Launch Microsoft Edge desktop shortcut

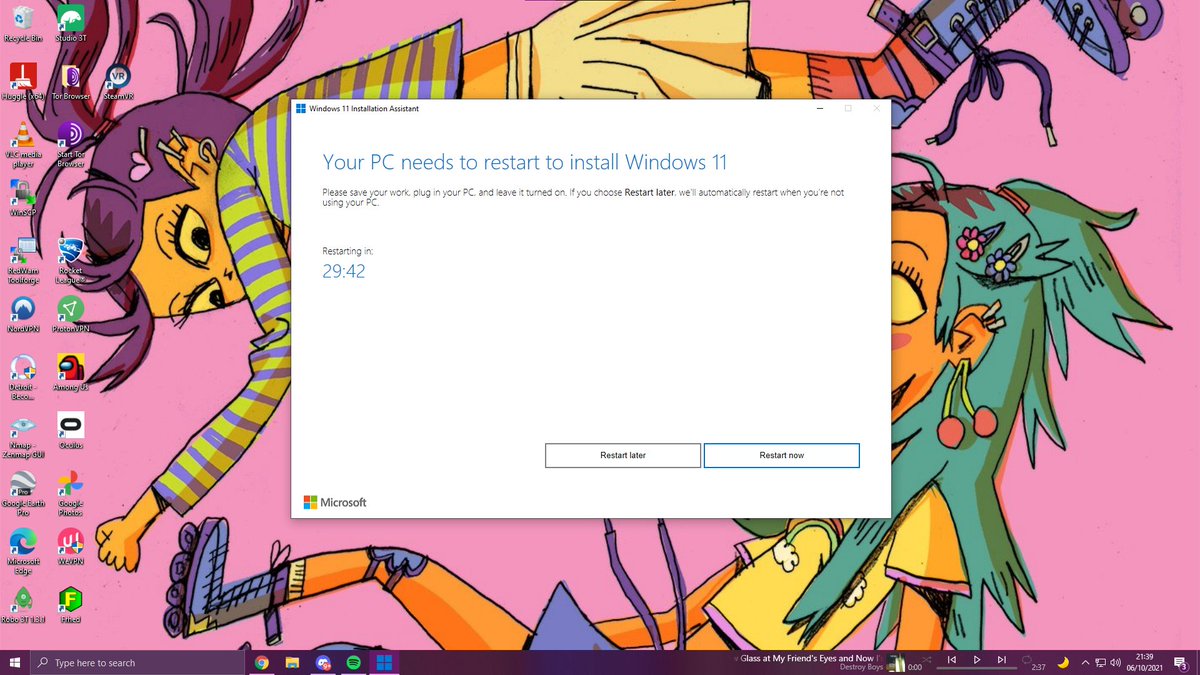[x=23, y=550]
